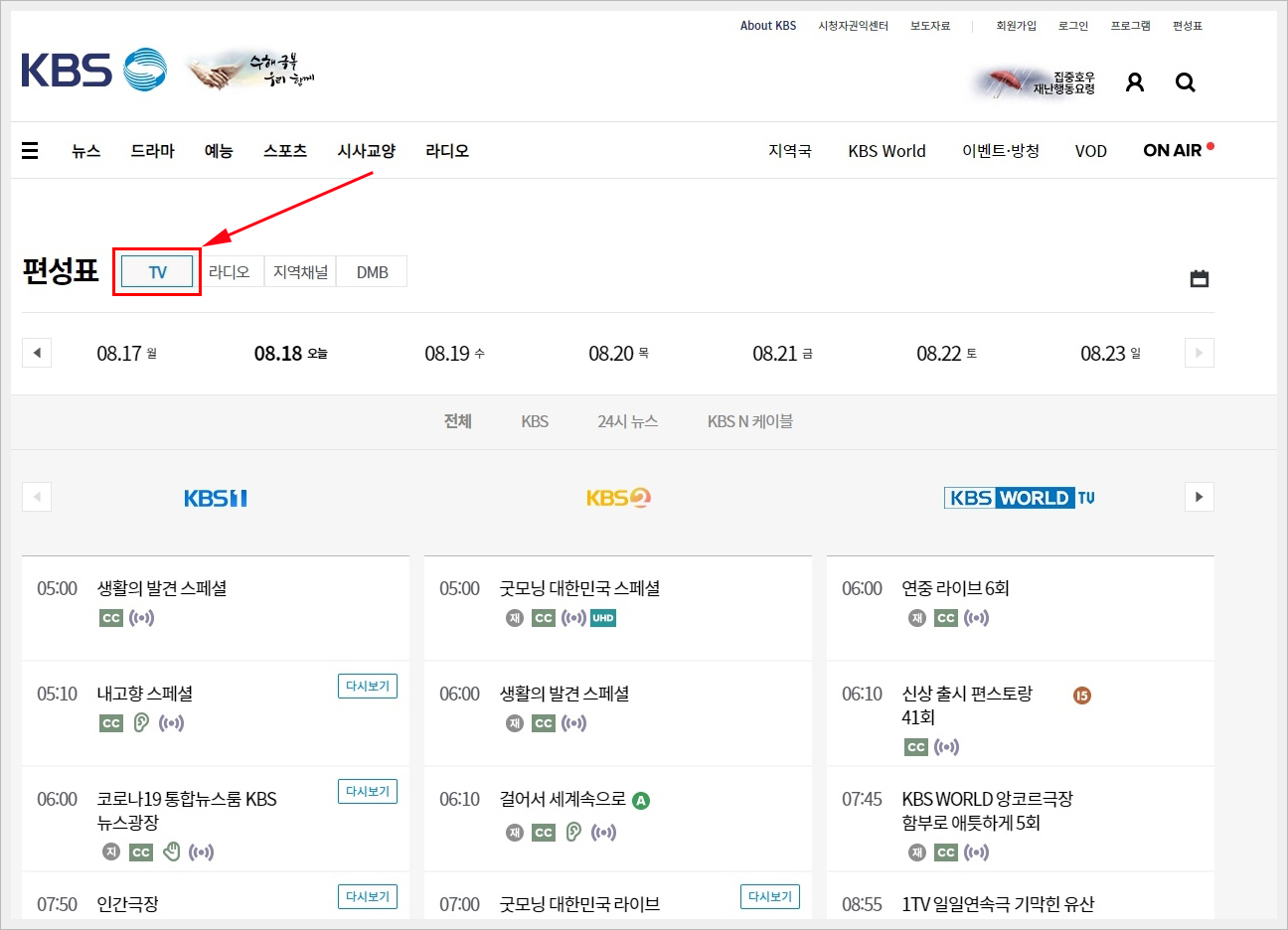This screenshot has height=930, width=1288.
Task: Open the top 편성표 link
Action: coord(1188,26)
